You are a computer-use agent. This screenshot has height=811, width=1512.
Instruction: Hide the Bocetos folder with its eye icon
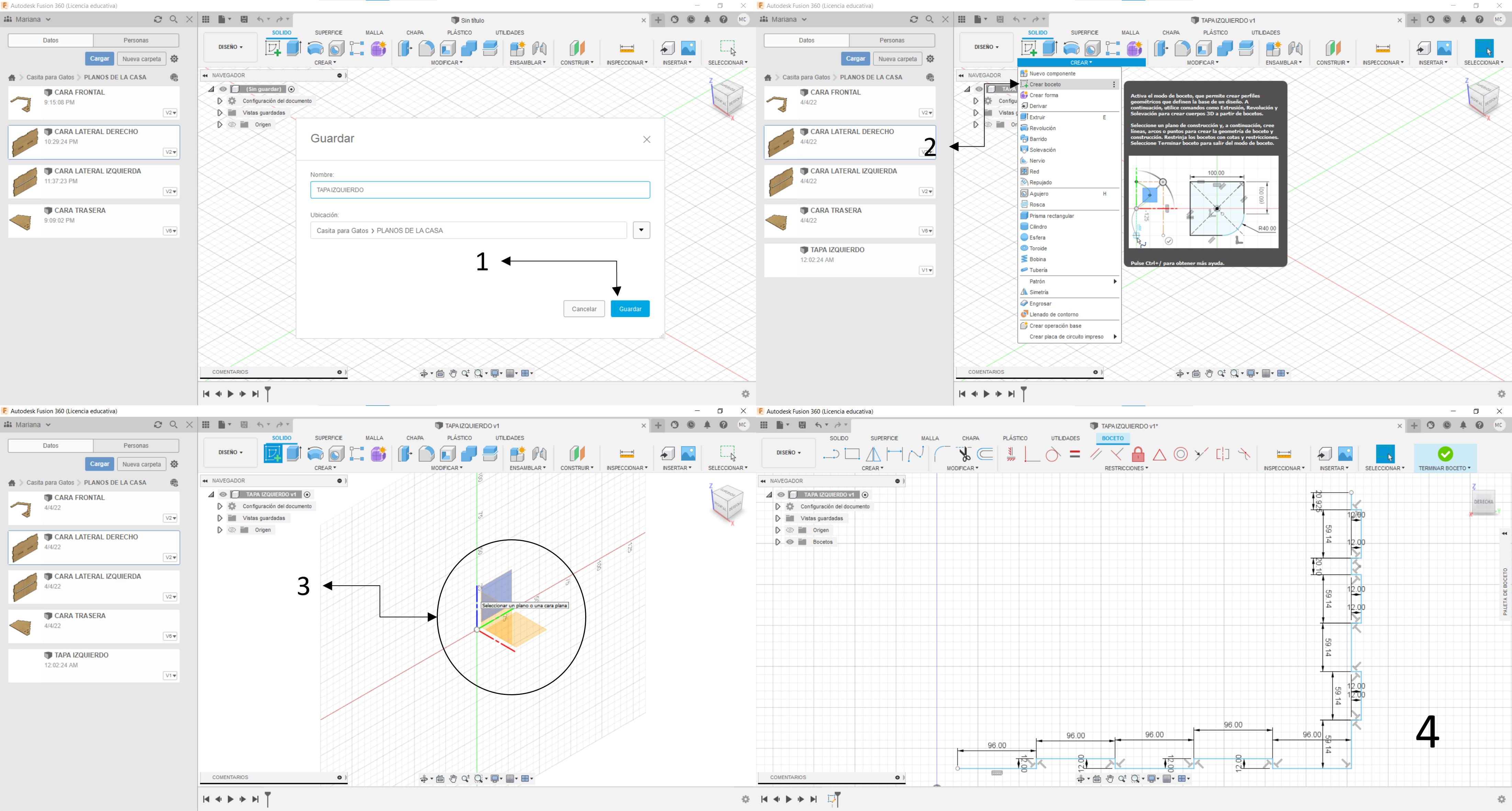point(790,542)
